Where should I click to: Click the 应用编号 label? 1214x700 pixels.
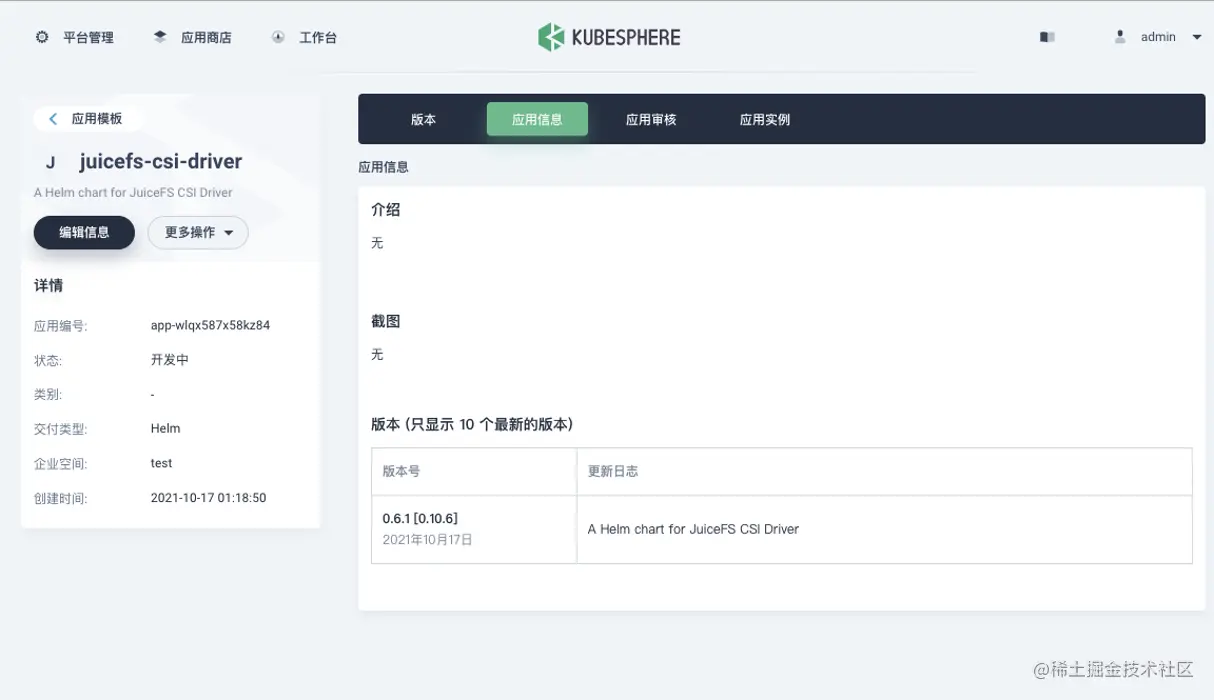[x=60, y=326]
